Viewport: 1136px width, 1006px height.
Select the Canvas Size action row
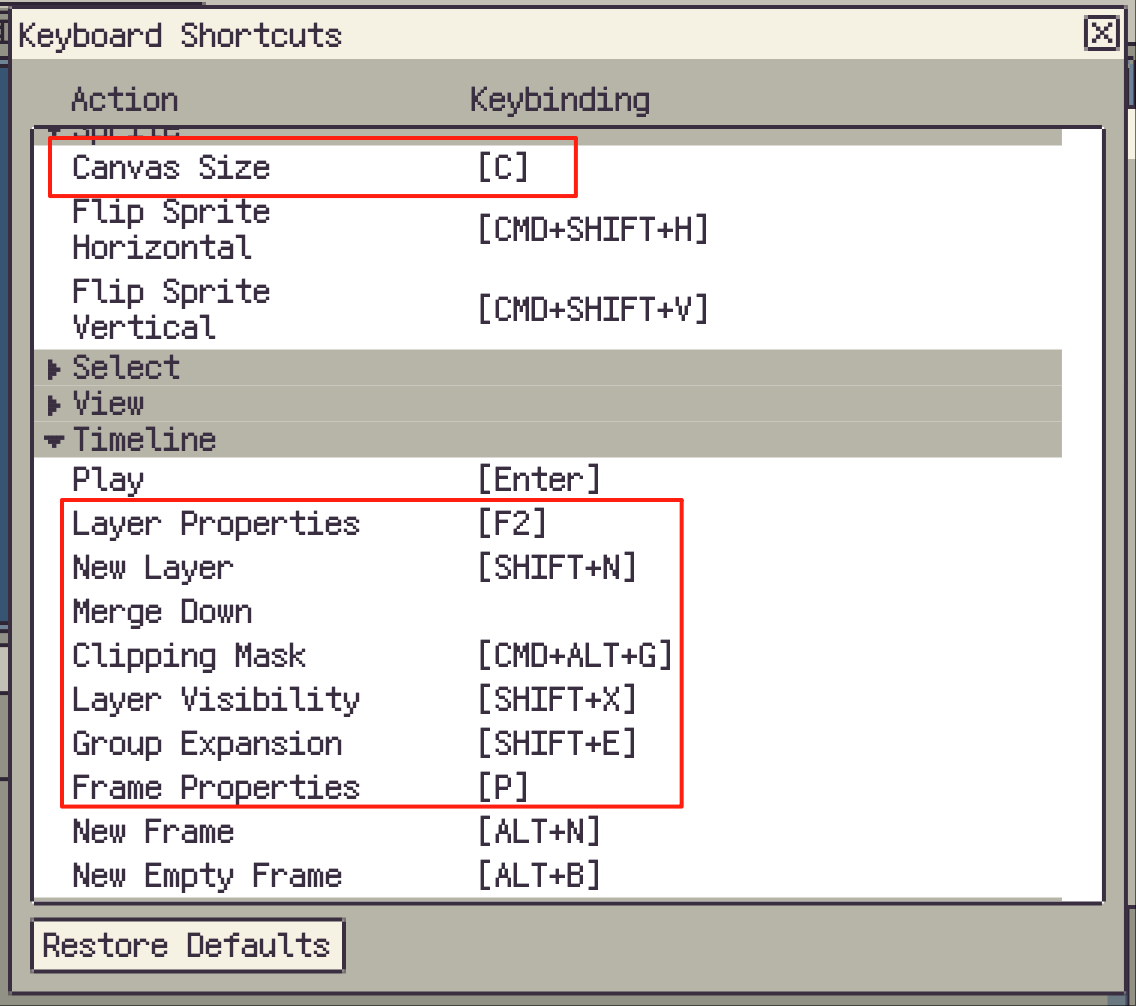pos(171,167)
